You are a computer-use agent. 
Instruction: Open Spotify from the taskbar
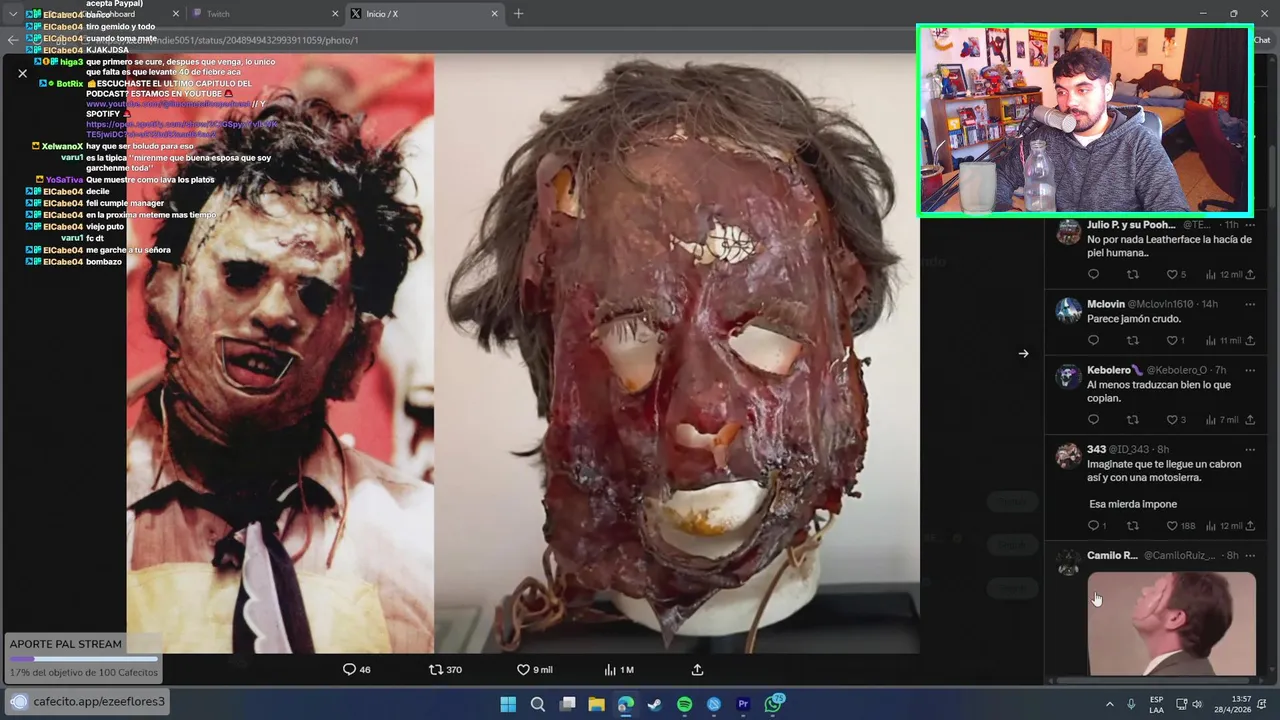[x=685, y=704]
